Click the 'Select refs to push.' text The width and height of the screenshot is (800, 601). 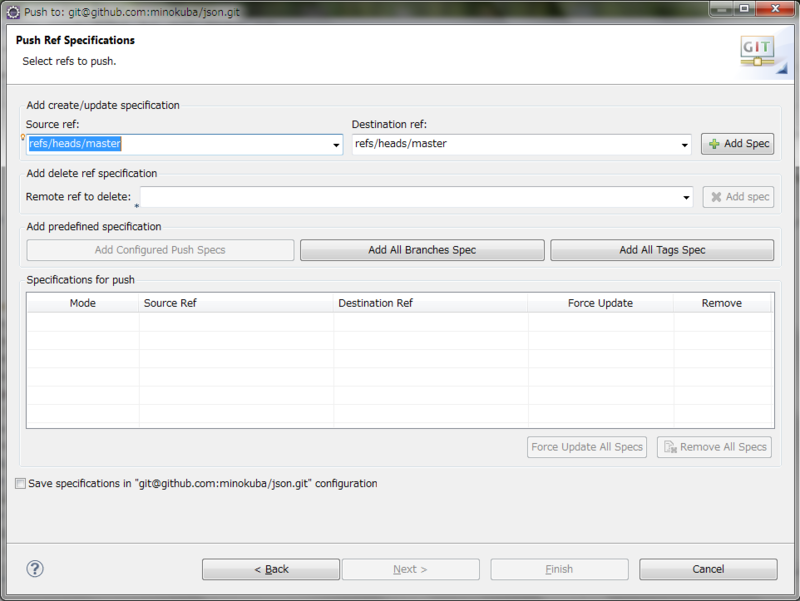[x=69, y=61]
